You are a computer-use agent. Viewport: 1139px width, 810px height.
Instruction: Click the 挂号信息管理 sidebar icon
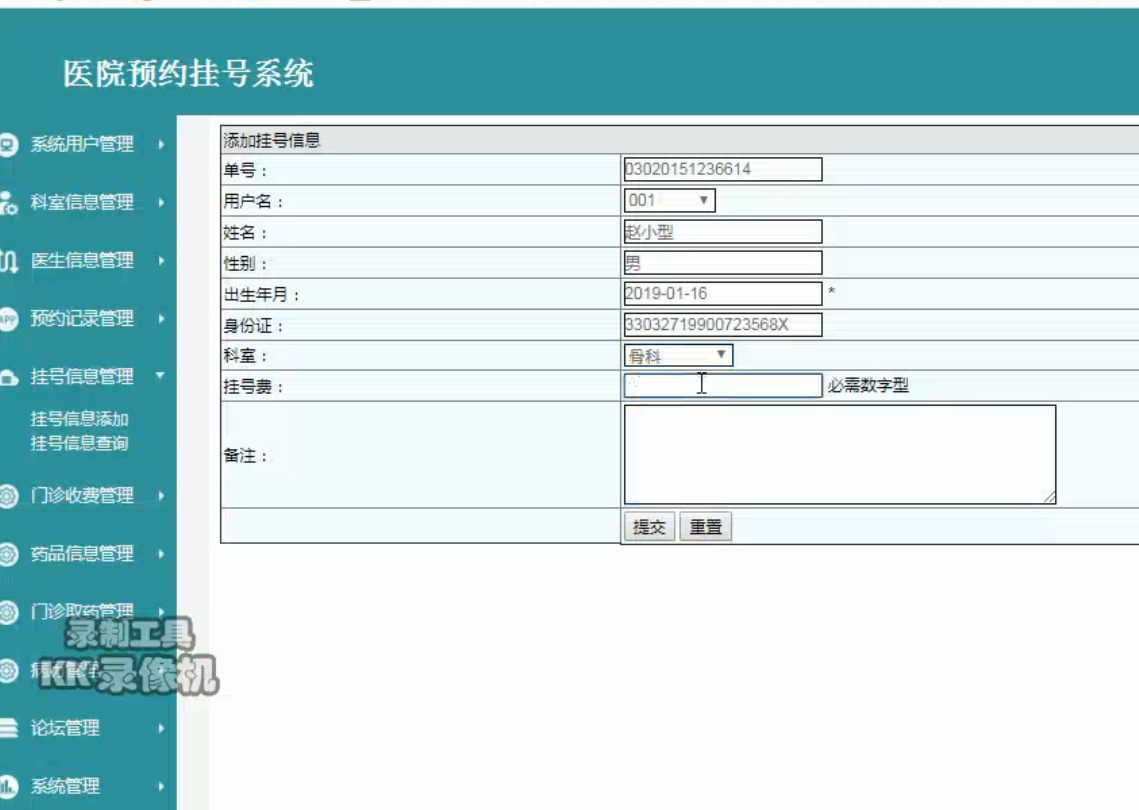tap(8, 377)
